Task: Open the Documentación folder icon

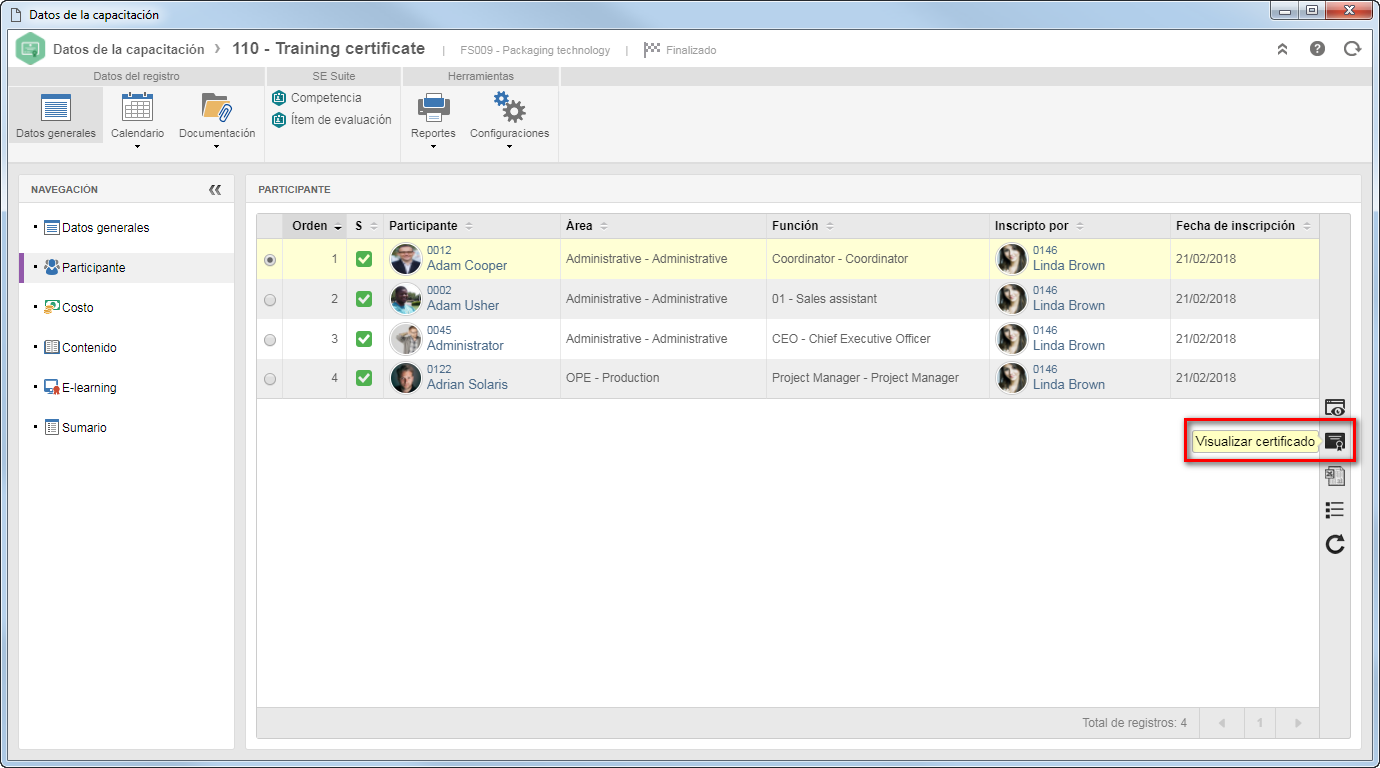Action: [x=216, y=106]
